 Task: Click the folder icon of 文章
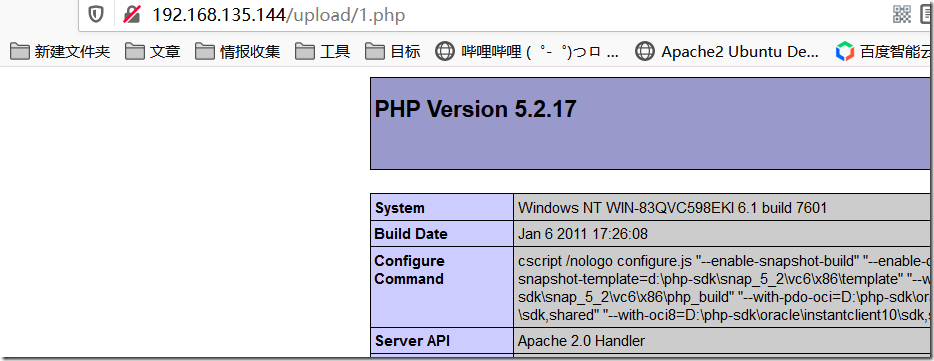pyautogui.click(x=135, y=52)
